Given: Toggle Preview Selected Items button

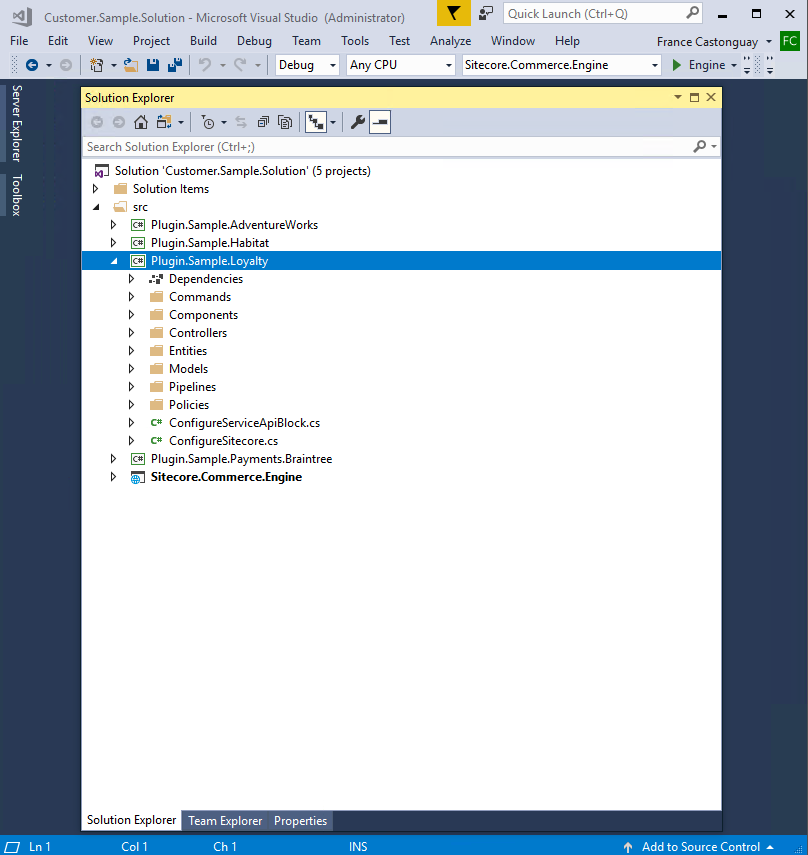Looking at the screenshot, I should 380,122.
